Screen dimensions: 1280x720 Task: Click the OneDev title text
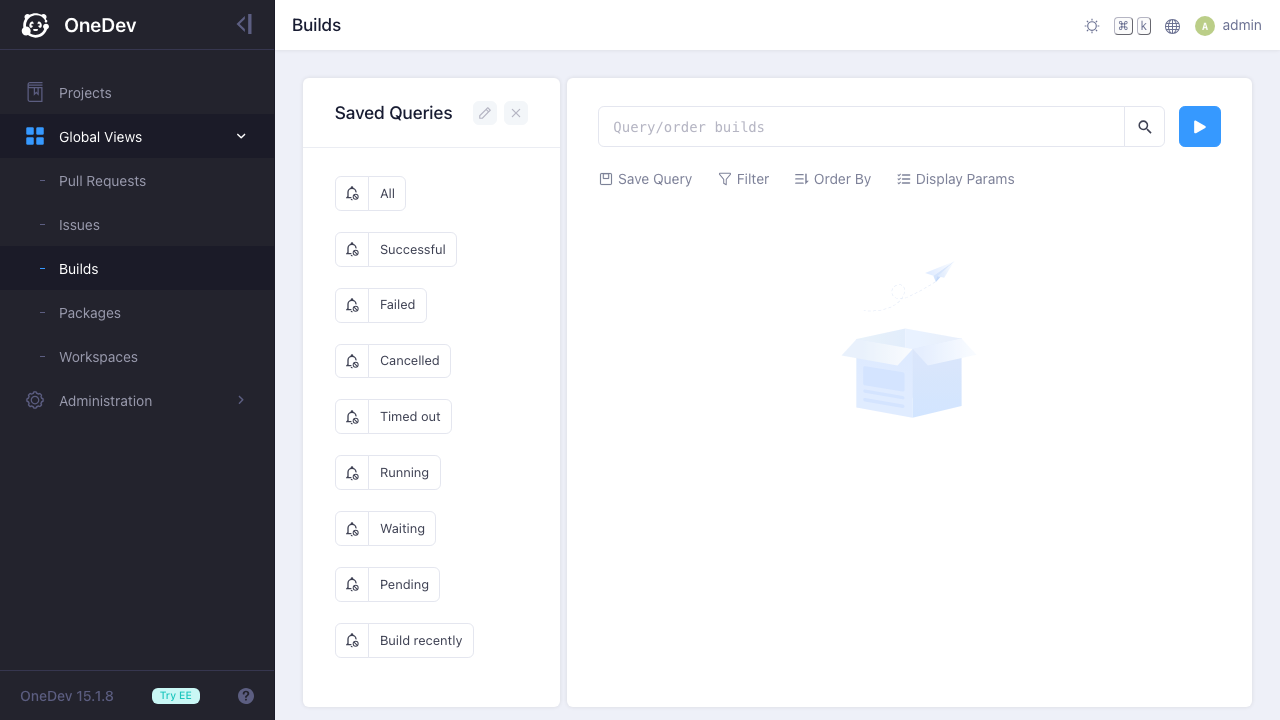click(x=100, y=26)
